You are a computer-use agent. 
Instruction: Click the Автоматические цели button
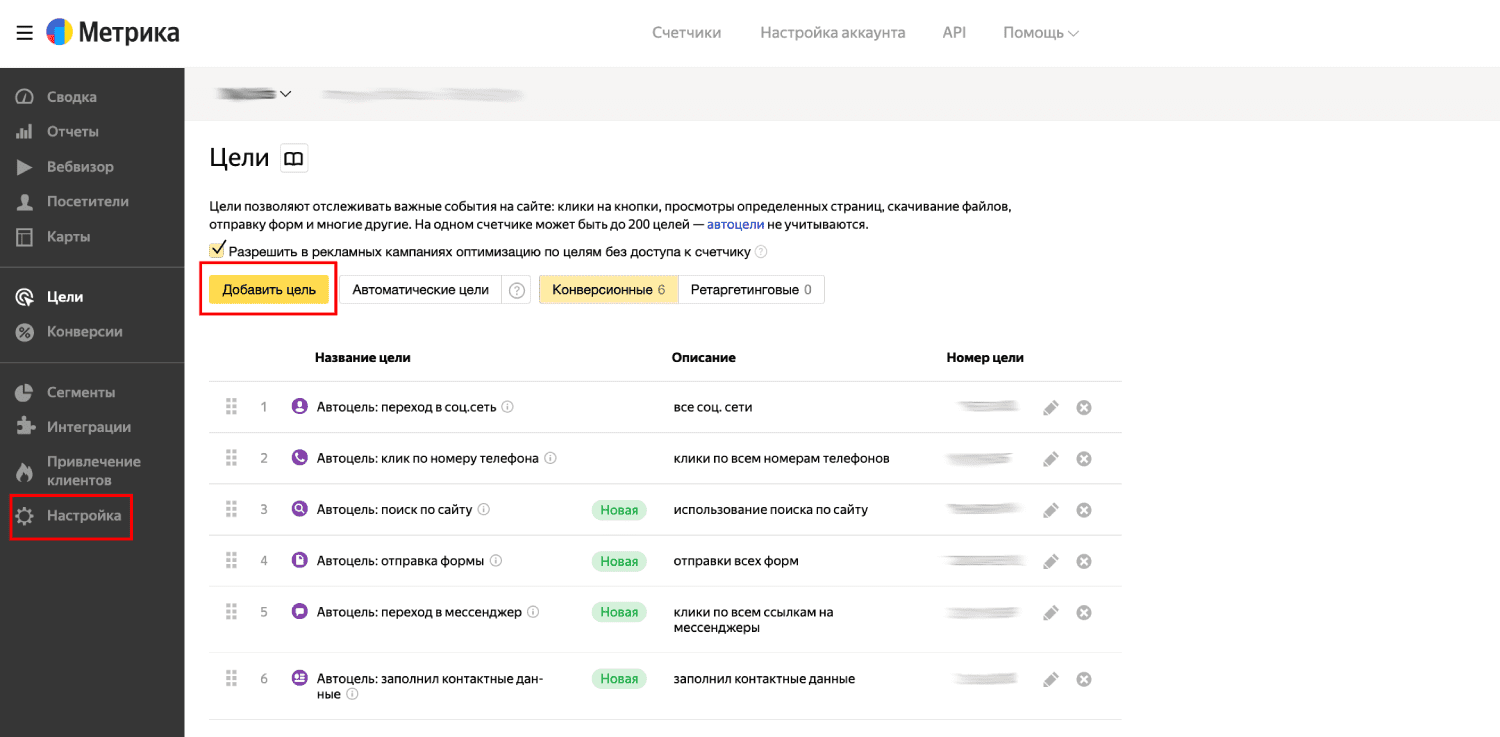(x=420, y=290)
